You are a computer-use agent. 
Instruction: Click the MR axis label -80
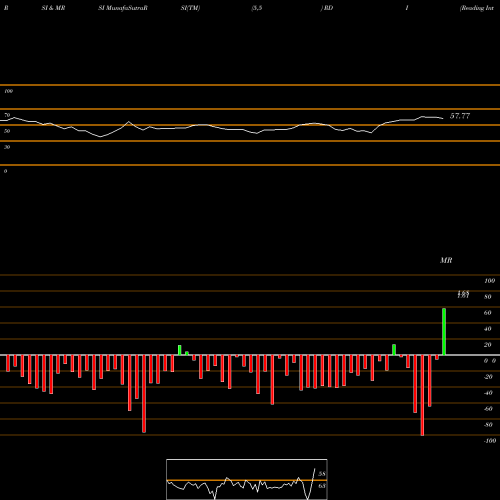click(488, 425)
